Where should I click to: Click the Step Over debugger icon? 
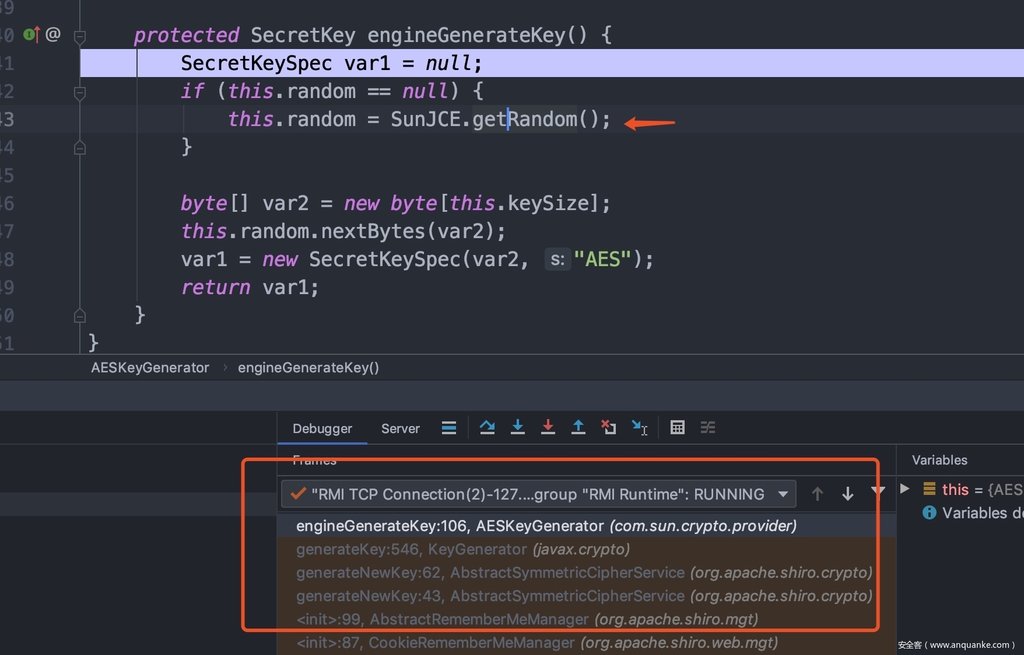pos(487,428)
